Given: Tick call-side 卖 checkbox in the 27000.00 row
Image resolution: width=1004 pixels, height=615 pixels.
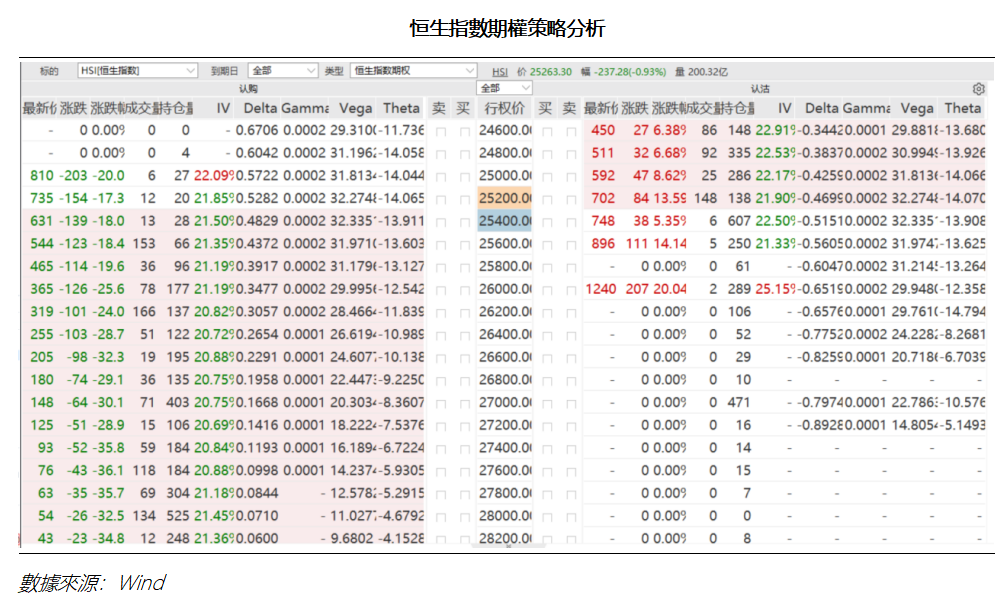Looking at the screenshot, I should pyautogui.click(x=441, y=404).
